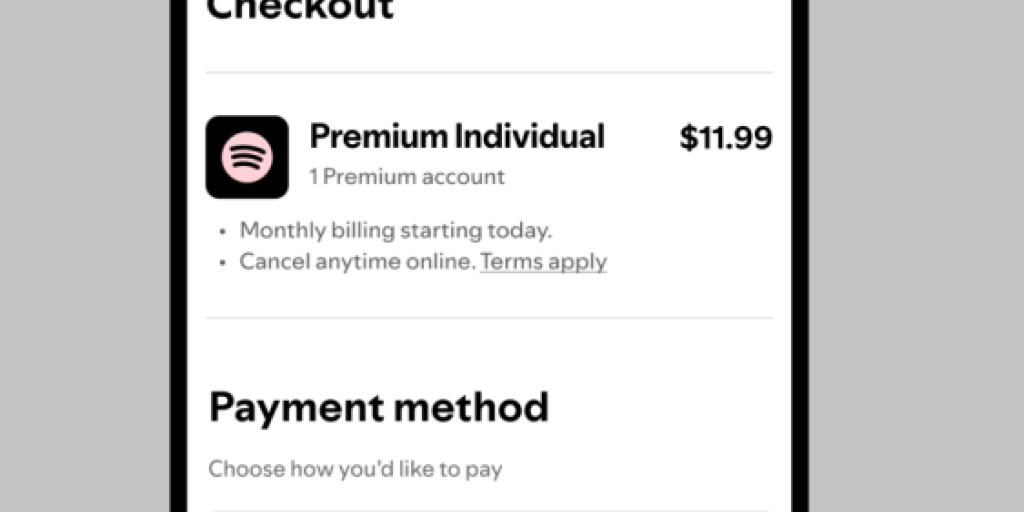The width and height of the screenshot is (1024, 512).
Task: Click the divider line above Payment method
Action: click(489, 318)
